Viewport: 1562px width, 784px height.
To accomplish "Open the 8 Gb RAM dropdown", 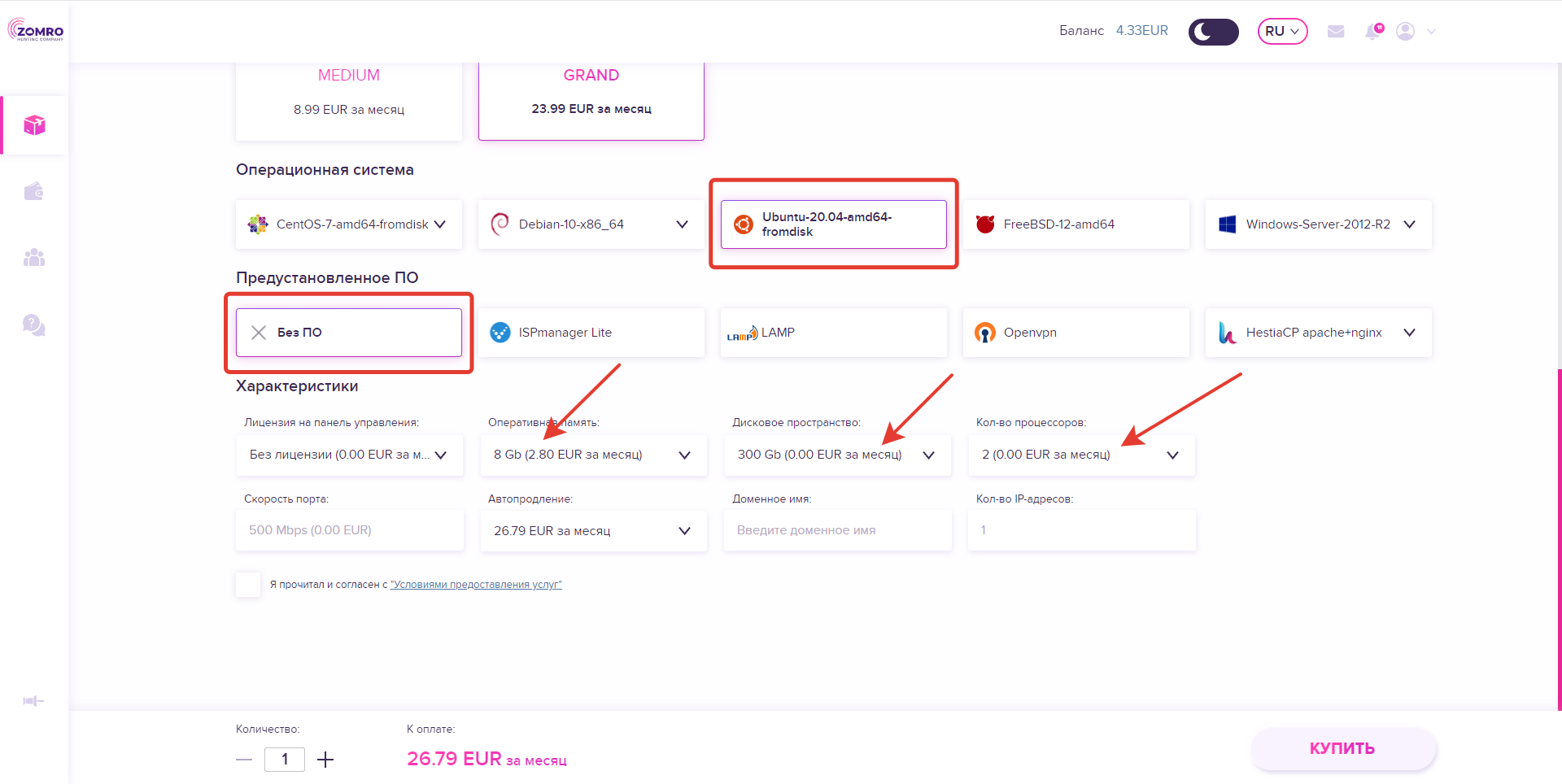I will (594, 455).
